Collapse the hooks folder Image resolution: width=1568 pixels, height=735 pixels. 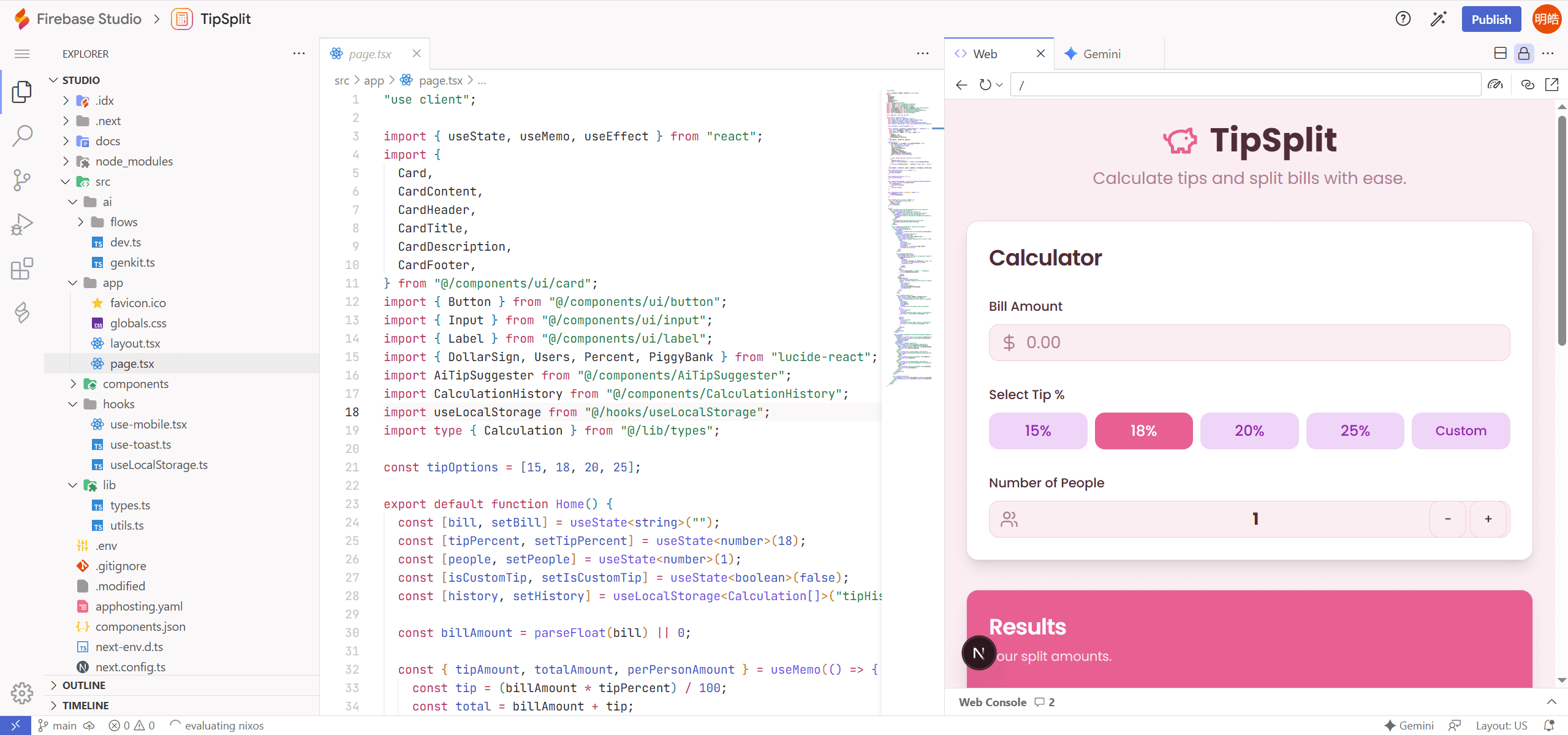[x=118, y=404]
